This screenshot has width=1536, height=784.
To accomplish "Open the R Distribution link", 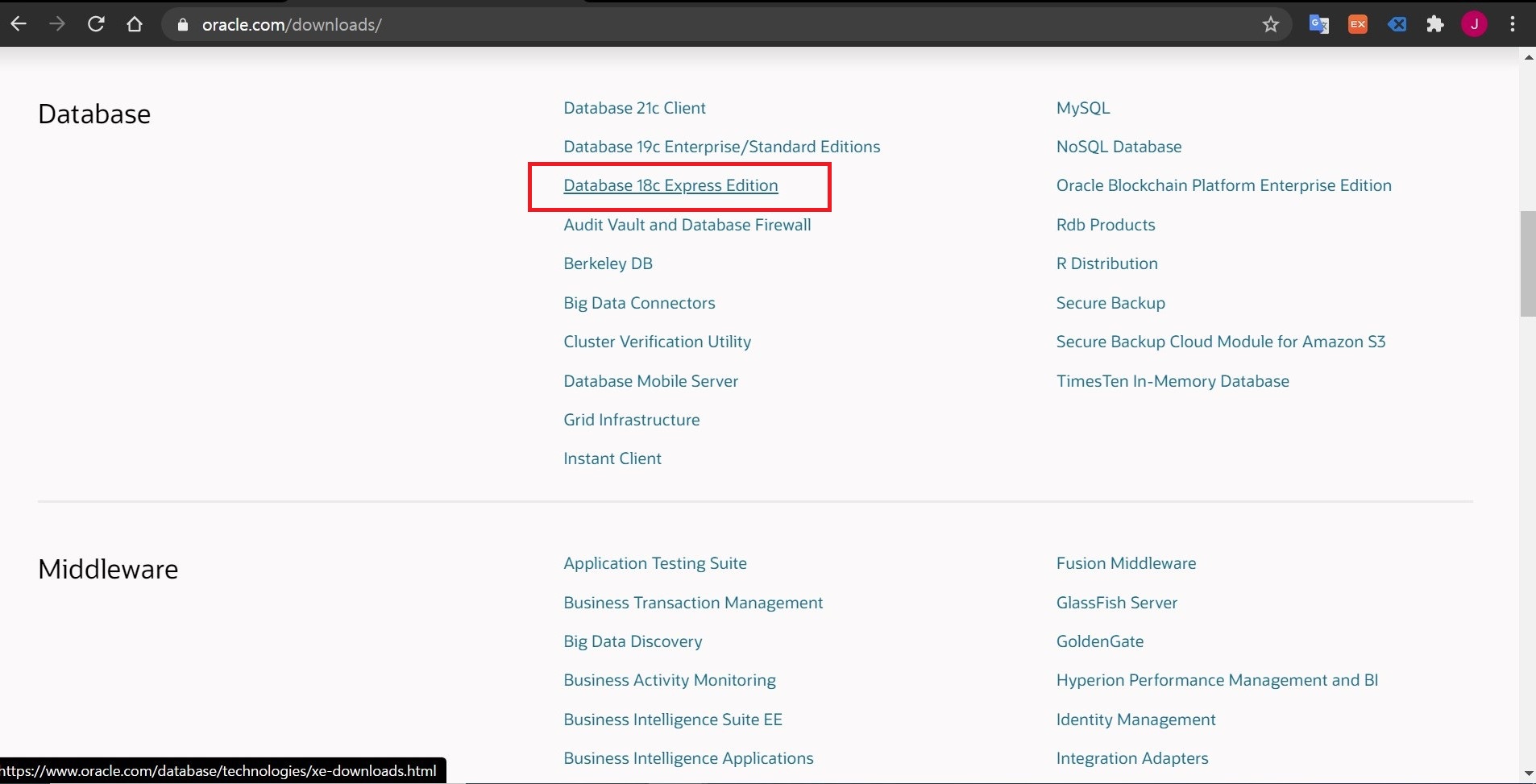I will 1107,263.
